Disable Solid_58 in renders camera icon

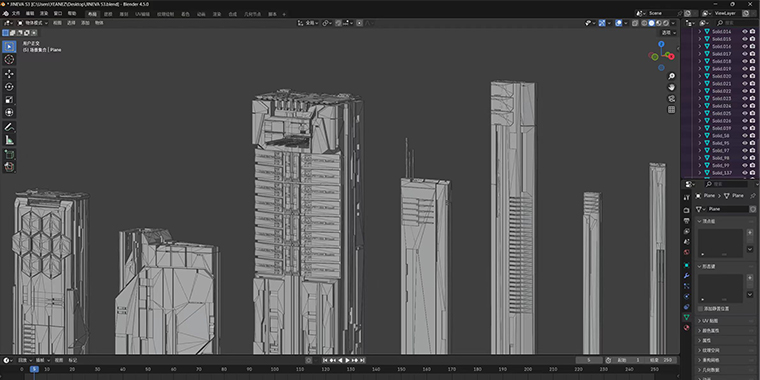tap(752, 136)
